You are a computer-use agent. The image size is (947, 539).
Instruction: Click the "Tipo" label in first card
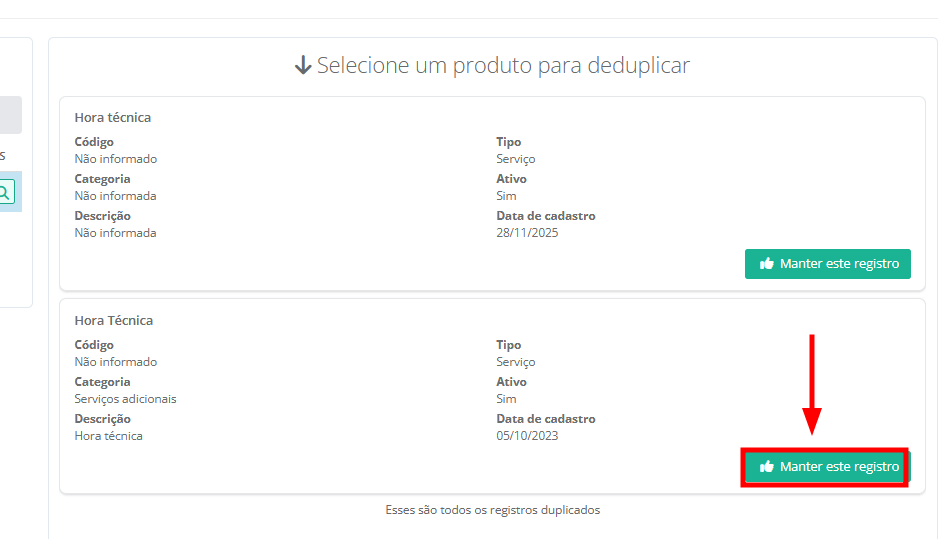pyautogui.click(x=508, y=142)
